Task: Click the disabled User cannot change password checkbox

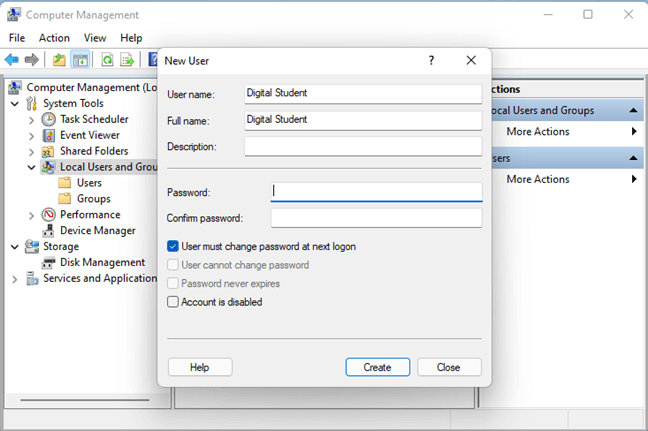Action: click(x=173, y=265)
